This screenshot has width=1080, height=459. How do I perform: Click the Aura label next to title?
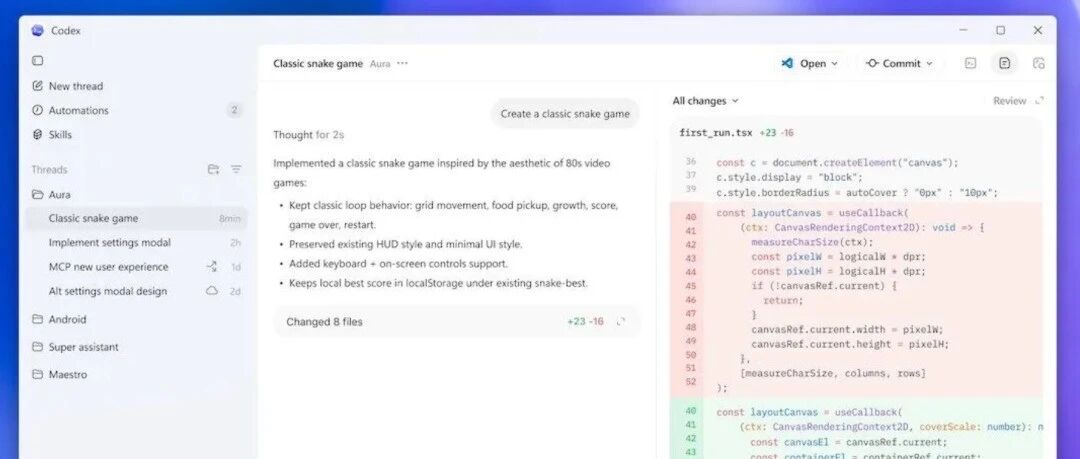pyautogui.click(x=380, y=63)
